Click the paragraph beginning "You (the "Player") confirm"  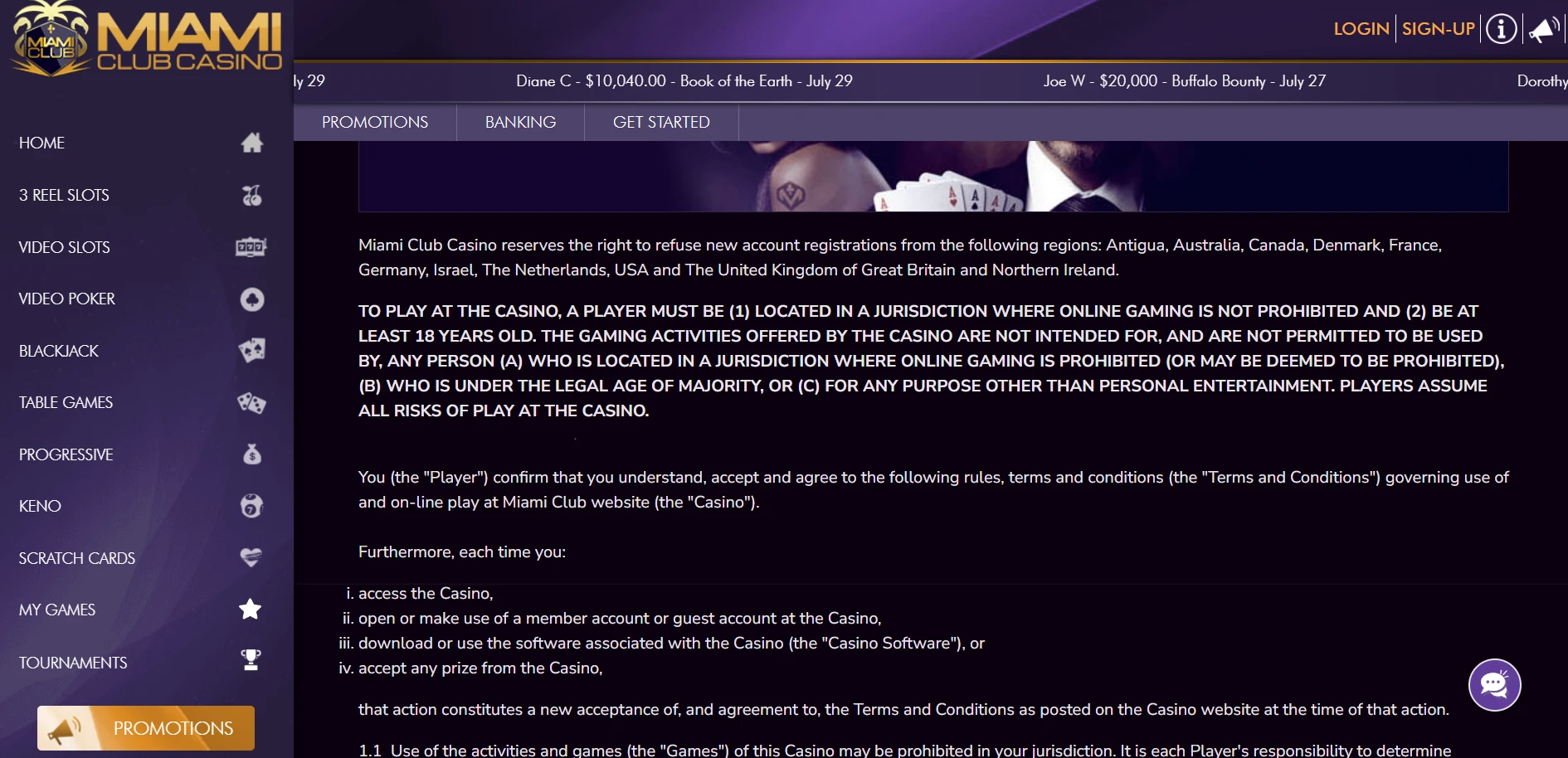[x=933, y=489]
